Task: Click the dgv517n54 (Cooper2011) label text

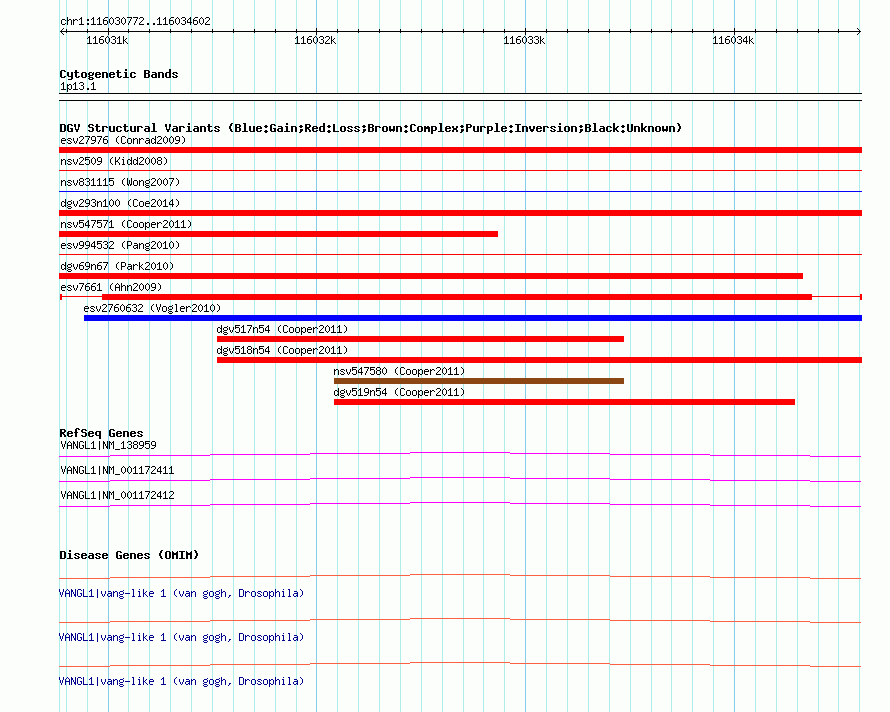Action: coord(282,329)
